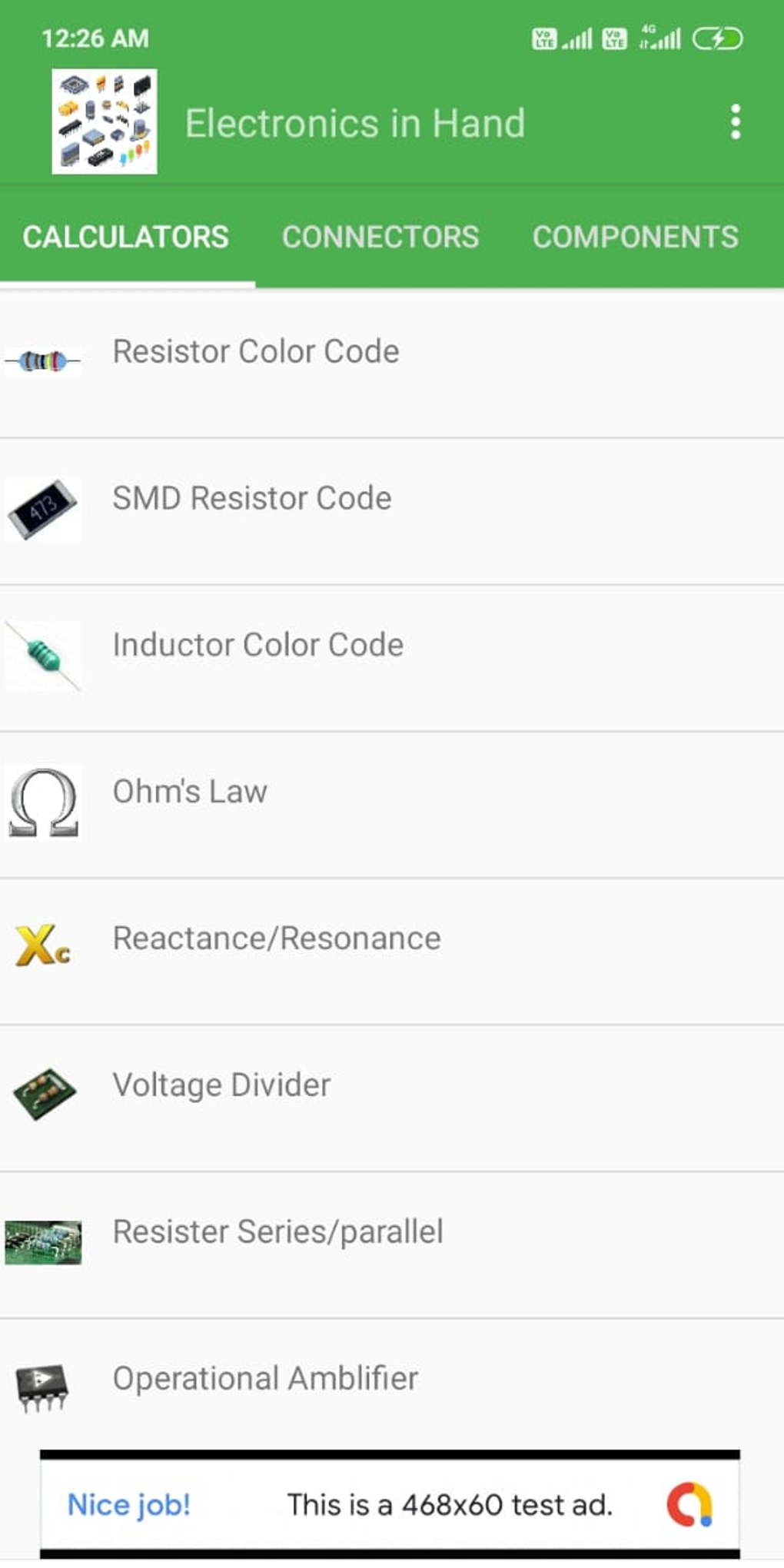Select the Calculators tab
Image resolution: width=784 pixels, height=1568 pixels.
click(126, 237)
